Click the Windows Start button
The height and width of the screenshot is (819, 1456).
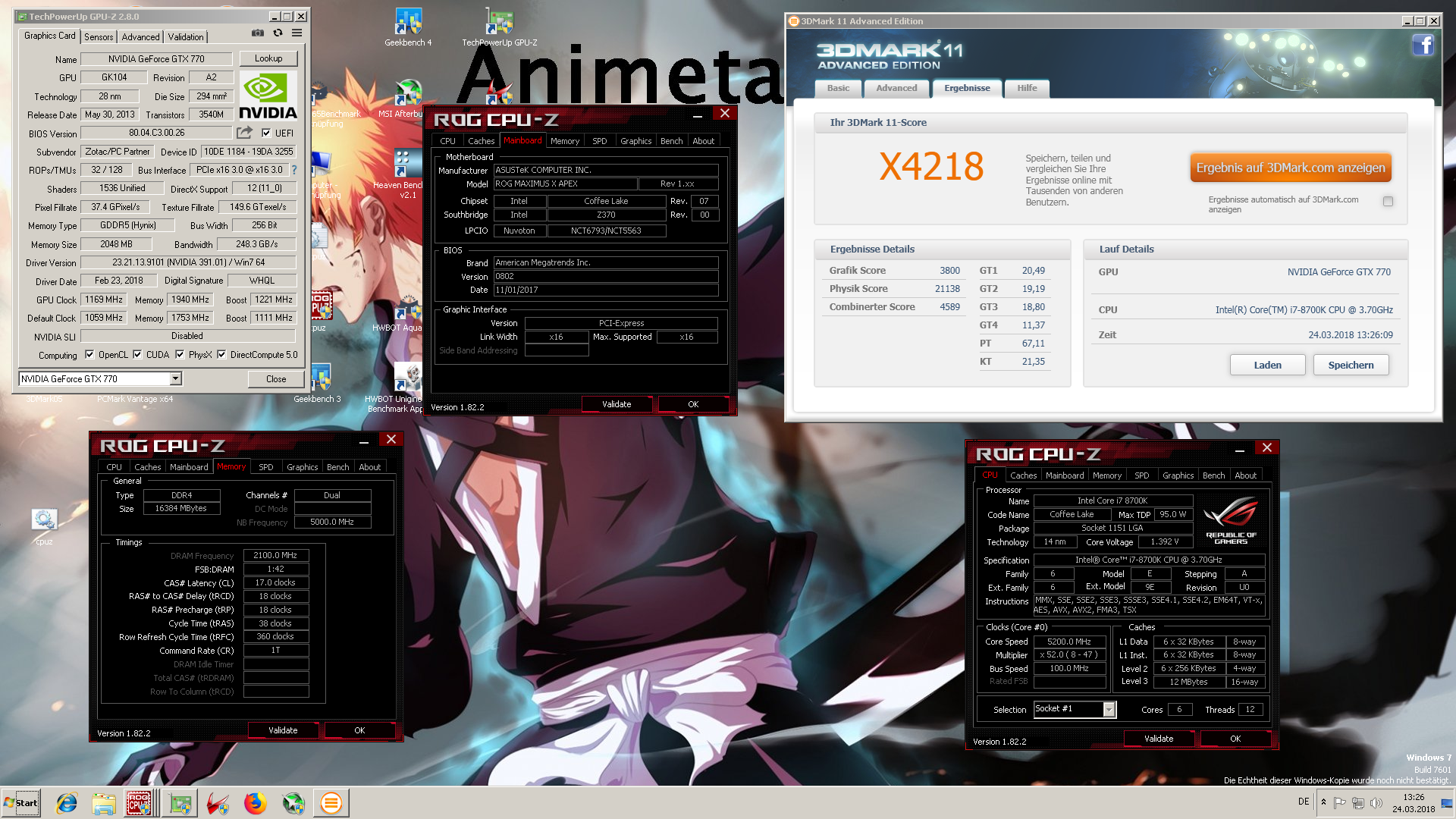[x=21, y=803]
